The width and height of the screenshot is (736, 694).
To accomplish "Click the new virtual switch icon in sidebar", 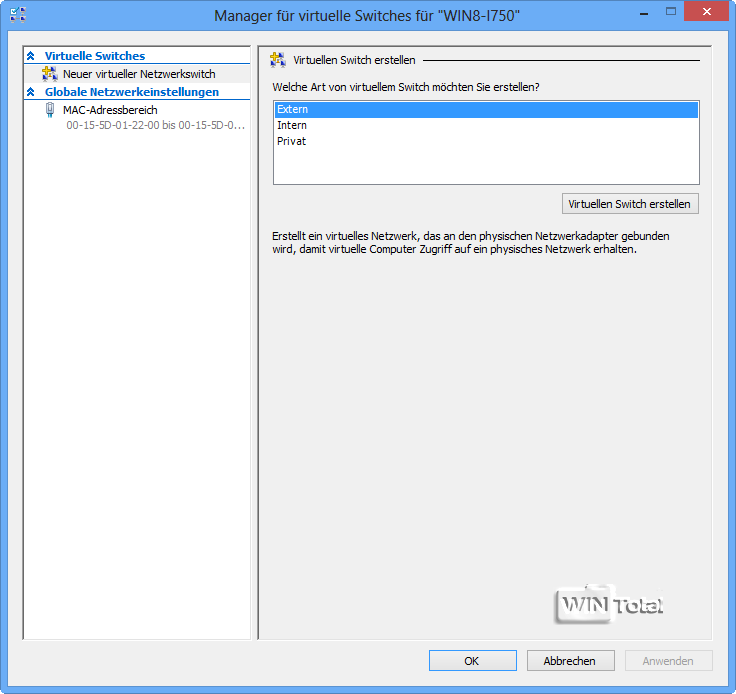I will [x=49, y=74].
